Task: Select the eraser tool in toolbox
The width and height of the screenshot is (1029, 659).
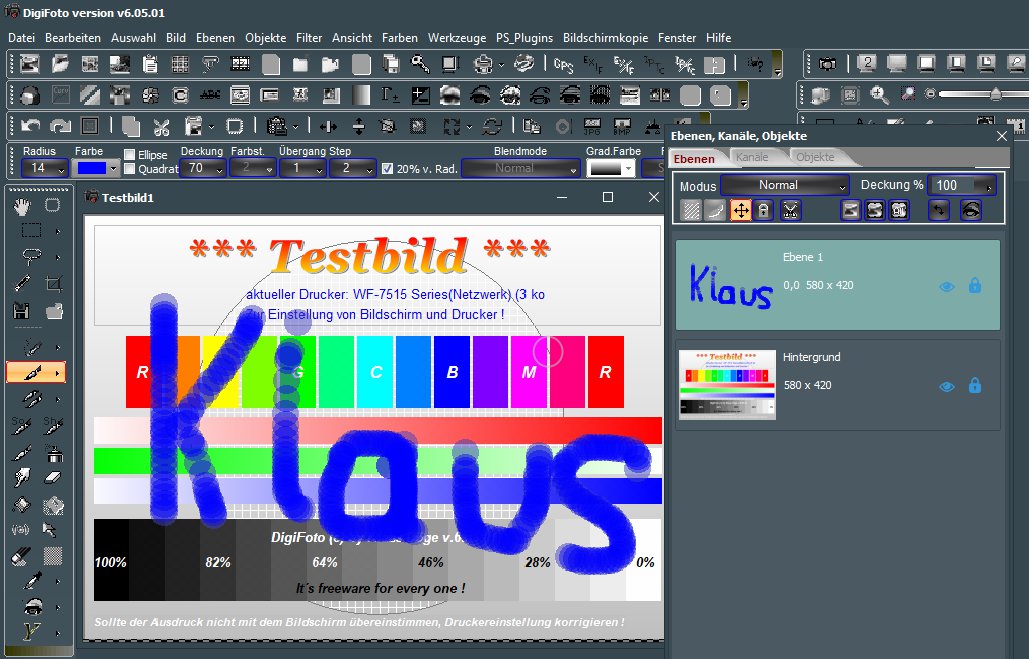Action: [54, 477]
